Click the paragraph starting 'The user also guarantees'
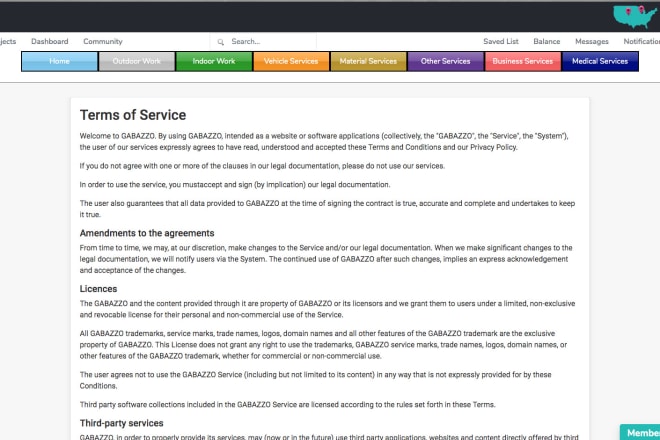 click(x=327, y=209)
